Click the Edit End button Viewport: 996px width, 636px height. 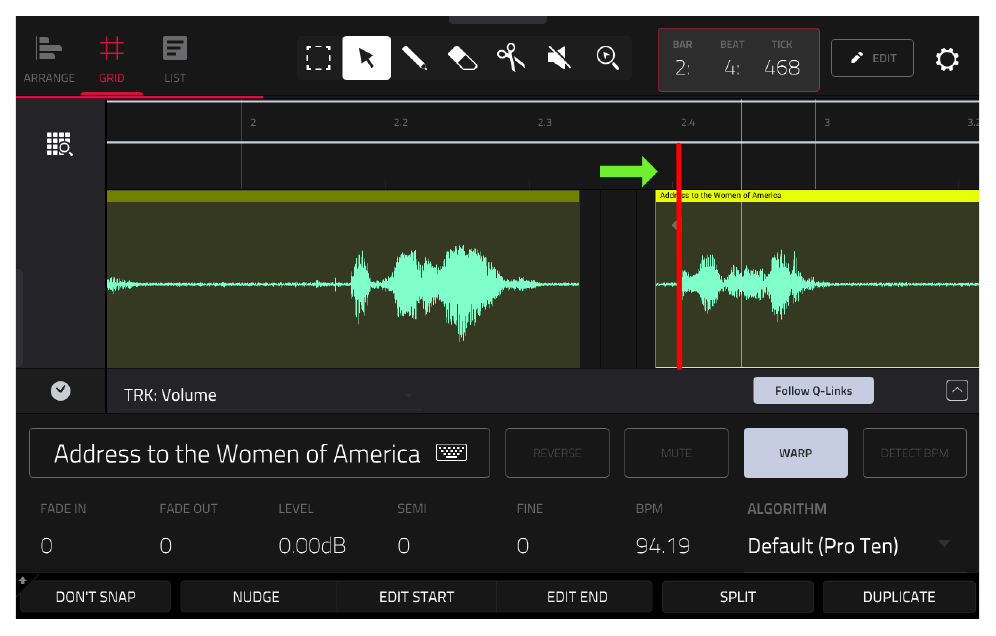point(577,597)
